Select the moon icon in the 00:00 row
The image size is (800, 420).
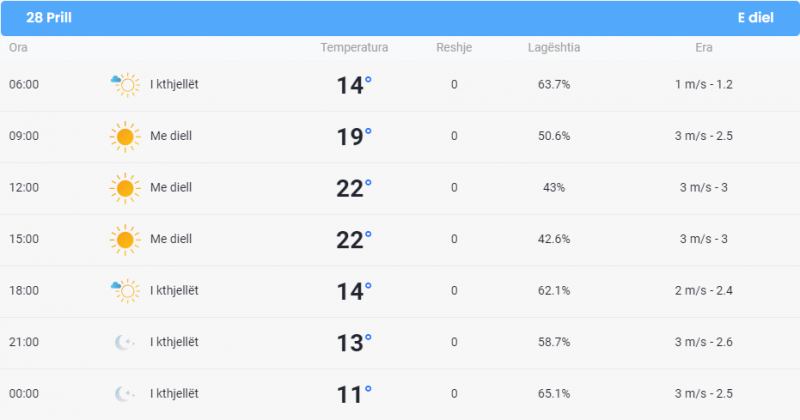pos(124,394)
